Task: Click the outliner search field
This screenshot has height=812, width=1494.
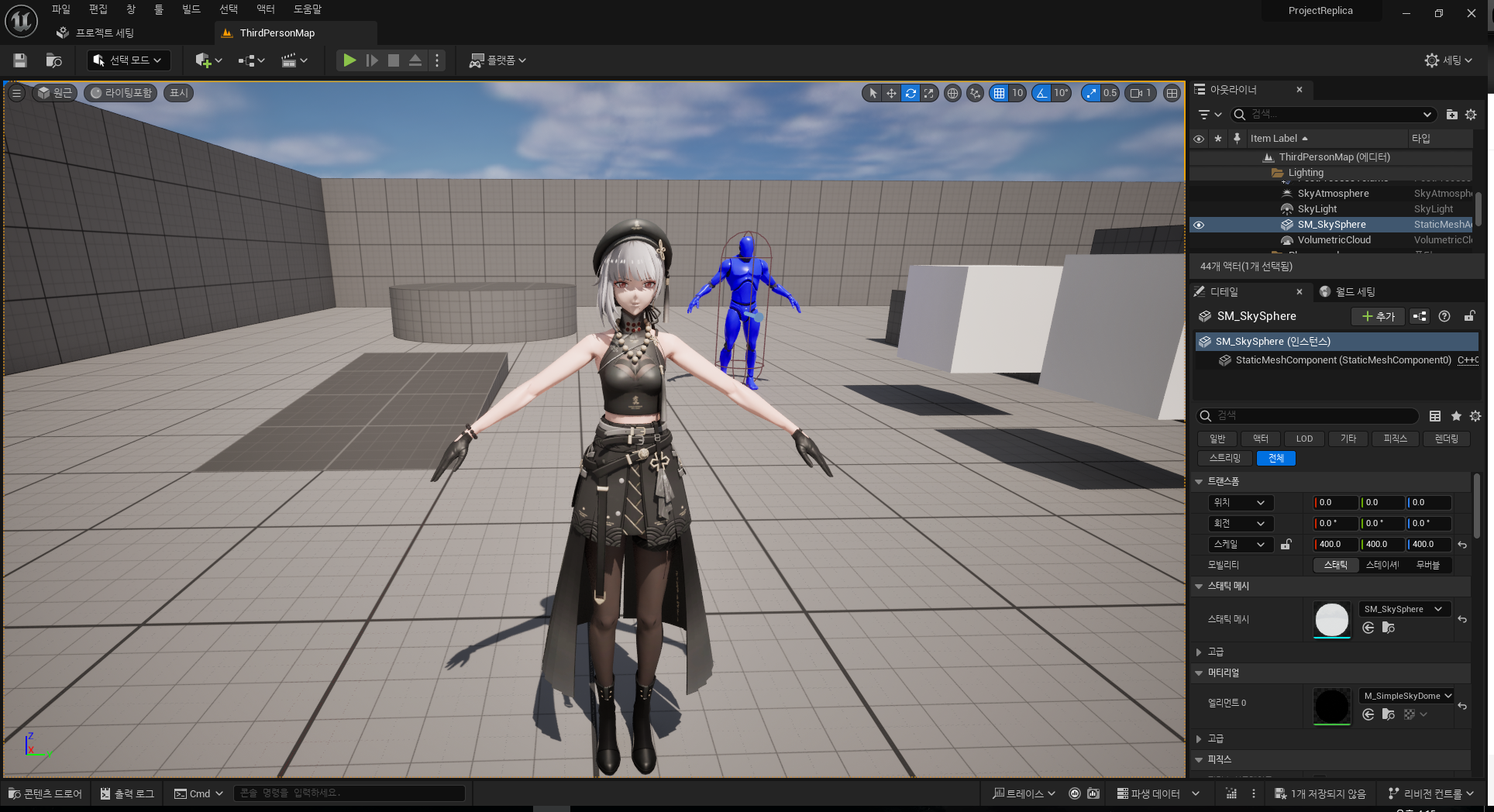Action: tap(1333, 115)
